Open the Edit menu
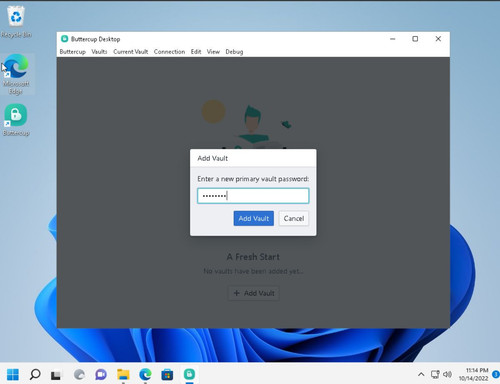The image size is (500, 384). pos(196,52)
